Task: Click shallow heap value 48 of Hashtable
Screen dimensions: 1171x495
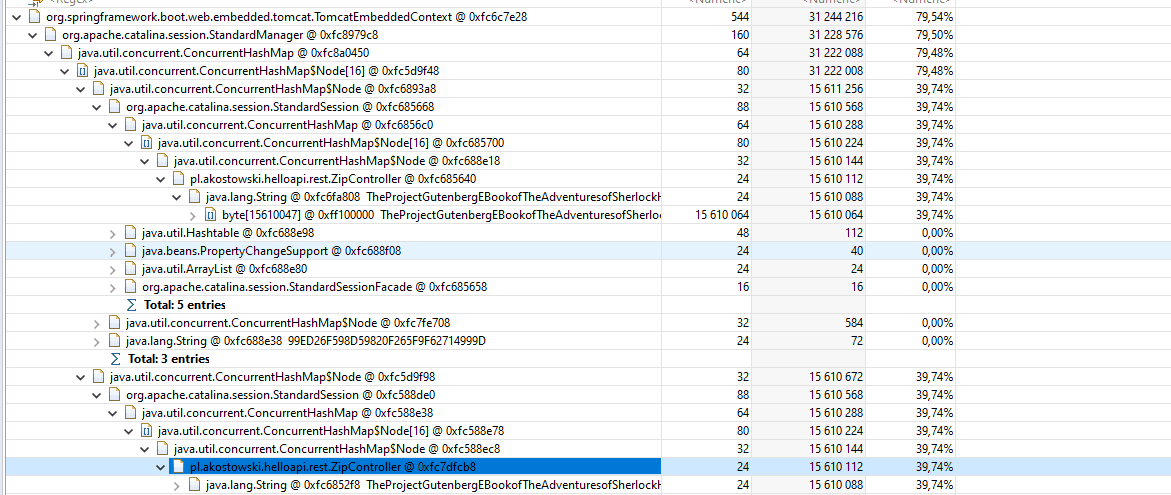Action: click(745, 233)
